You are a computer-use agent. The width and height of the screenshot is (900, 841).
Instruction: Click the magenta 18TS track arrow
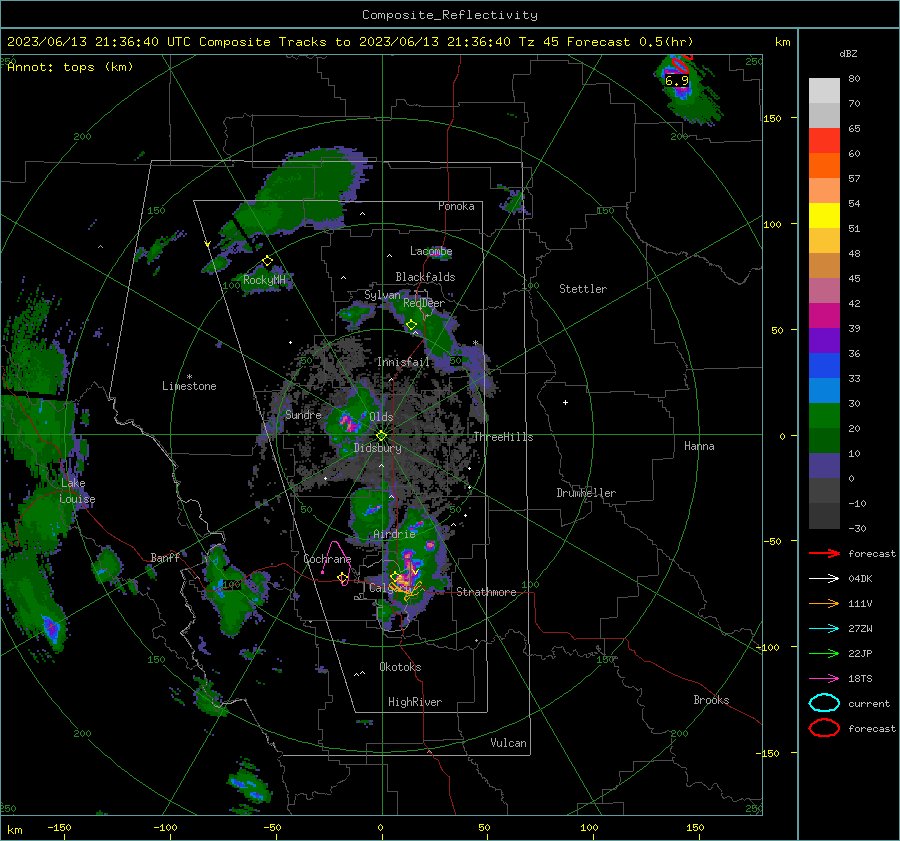tap(824, 678)
